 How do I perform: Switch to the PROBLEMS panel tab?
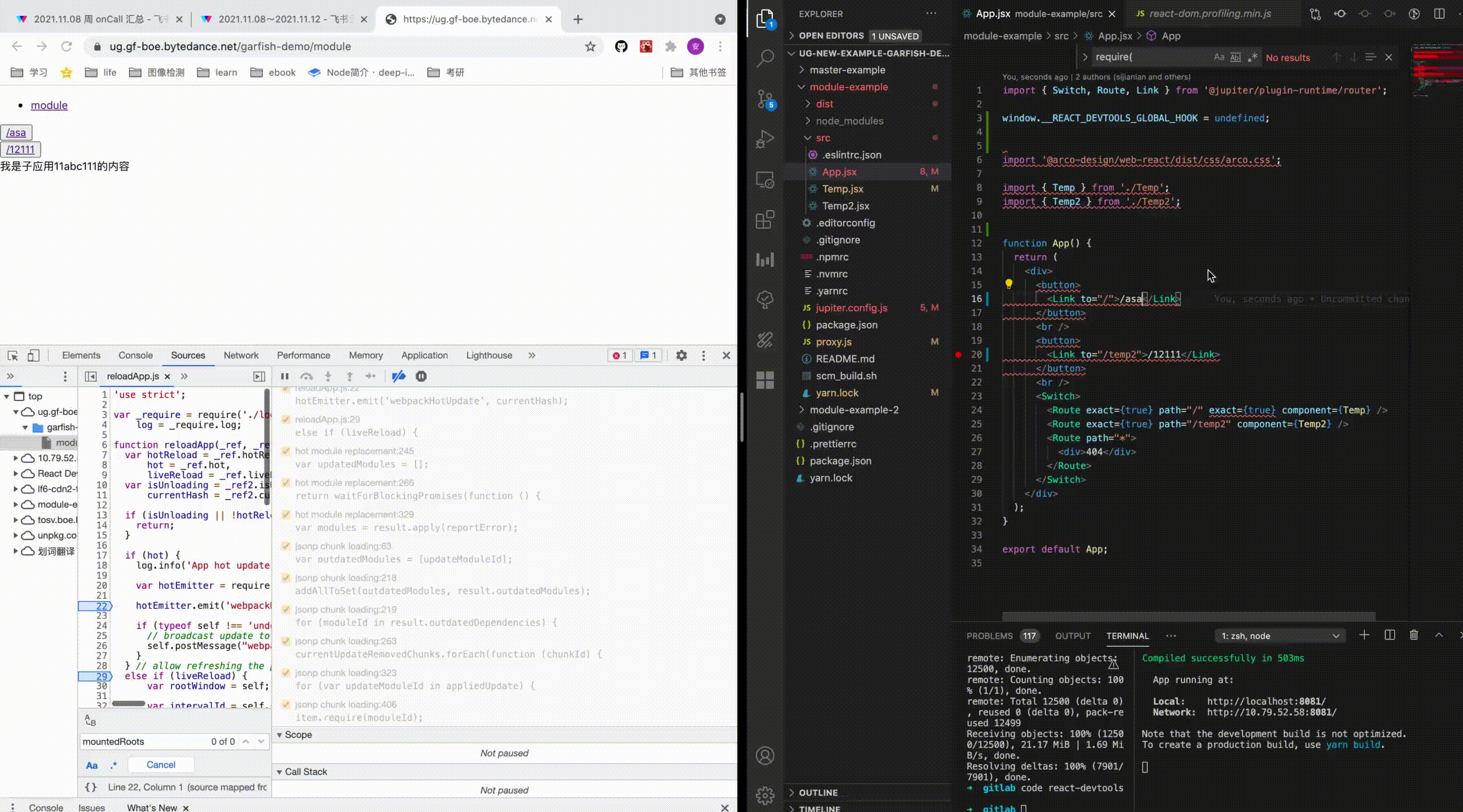pos(989,636)
